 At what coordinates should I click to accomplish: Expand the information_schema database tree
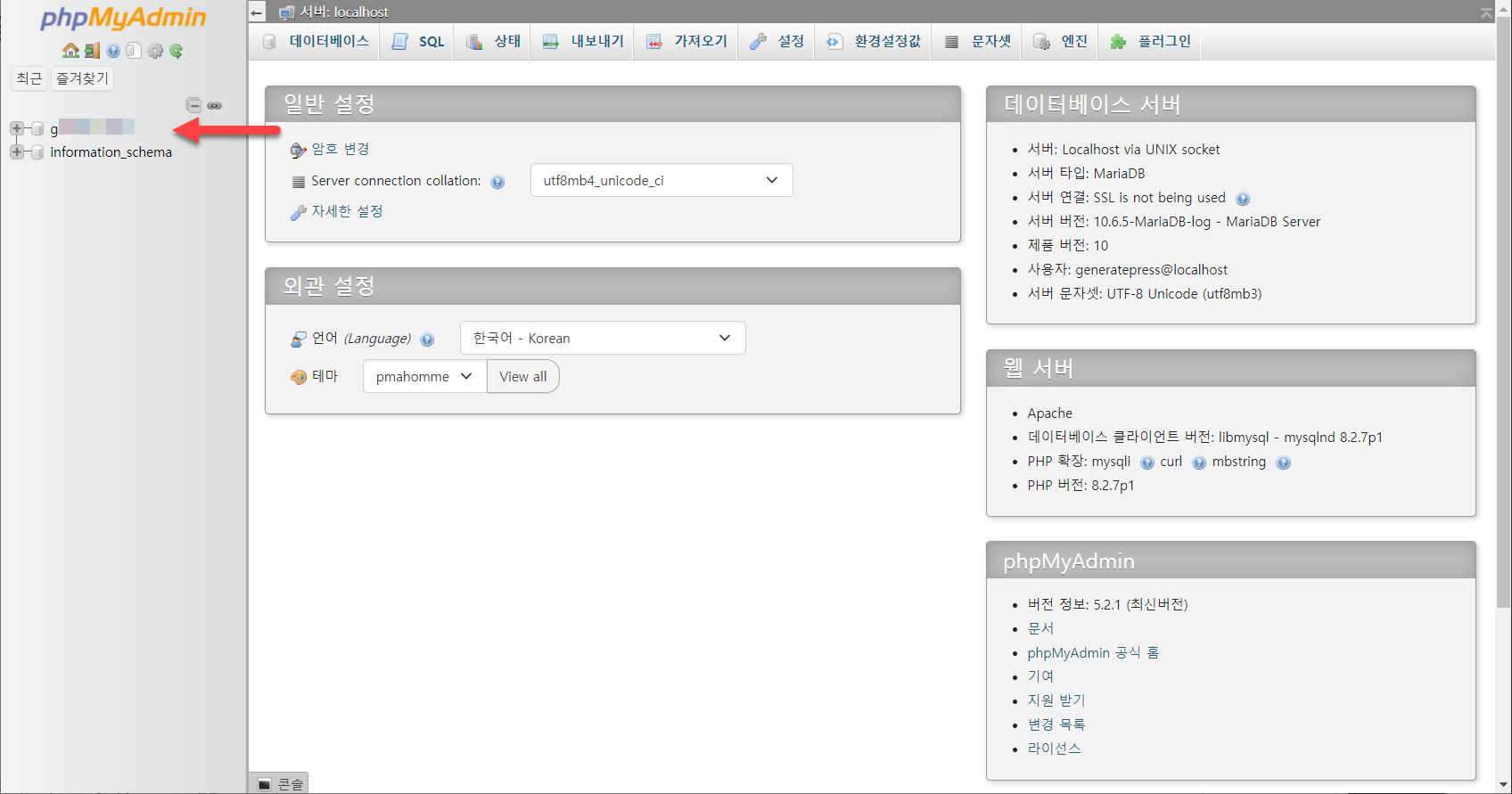tap(16, 152)
